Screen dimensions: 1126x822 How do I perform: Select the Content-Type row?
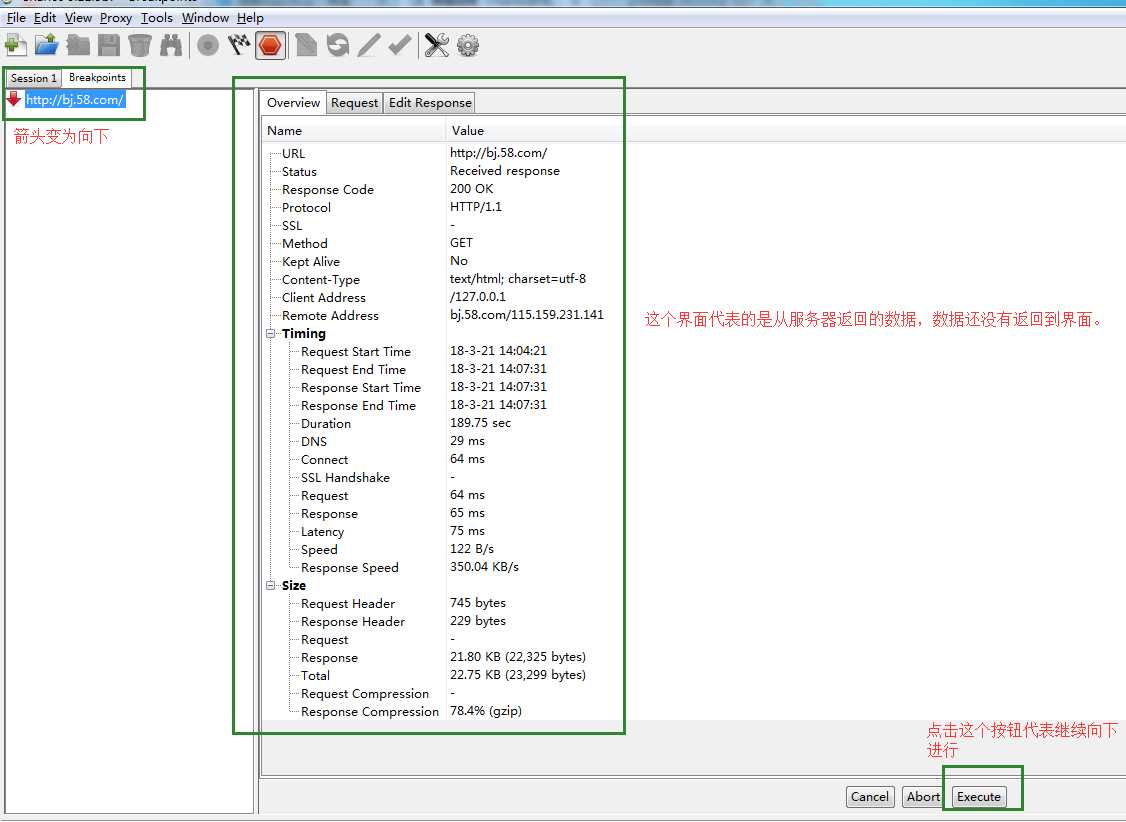tap(442, 279)
